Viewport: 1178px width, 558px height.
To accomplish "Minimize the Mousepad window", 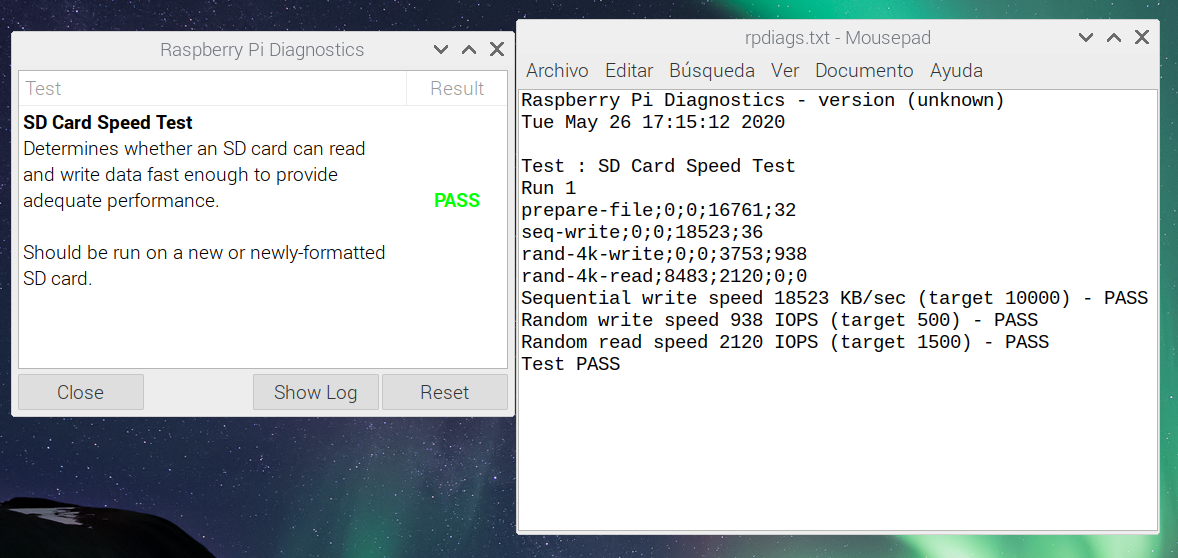I will click(x=1086, y=37).
